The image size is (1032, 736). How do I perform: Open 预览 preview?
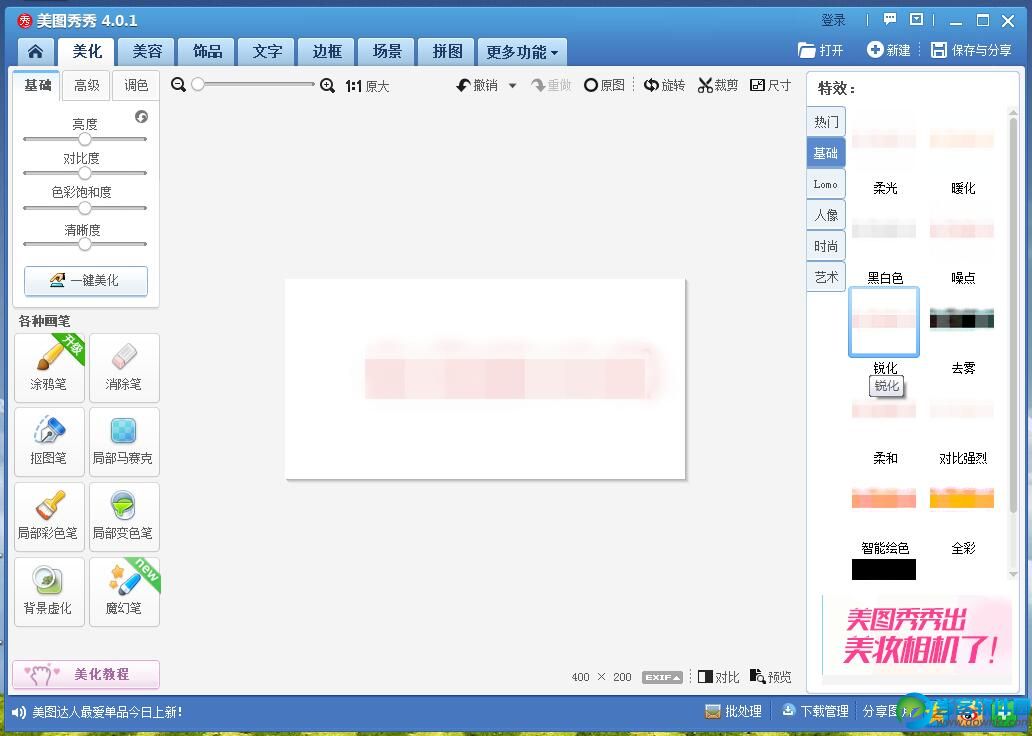click(770, 676)
